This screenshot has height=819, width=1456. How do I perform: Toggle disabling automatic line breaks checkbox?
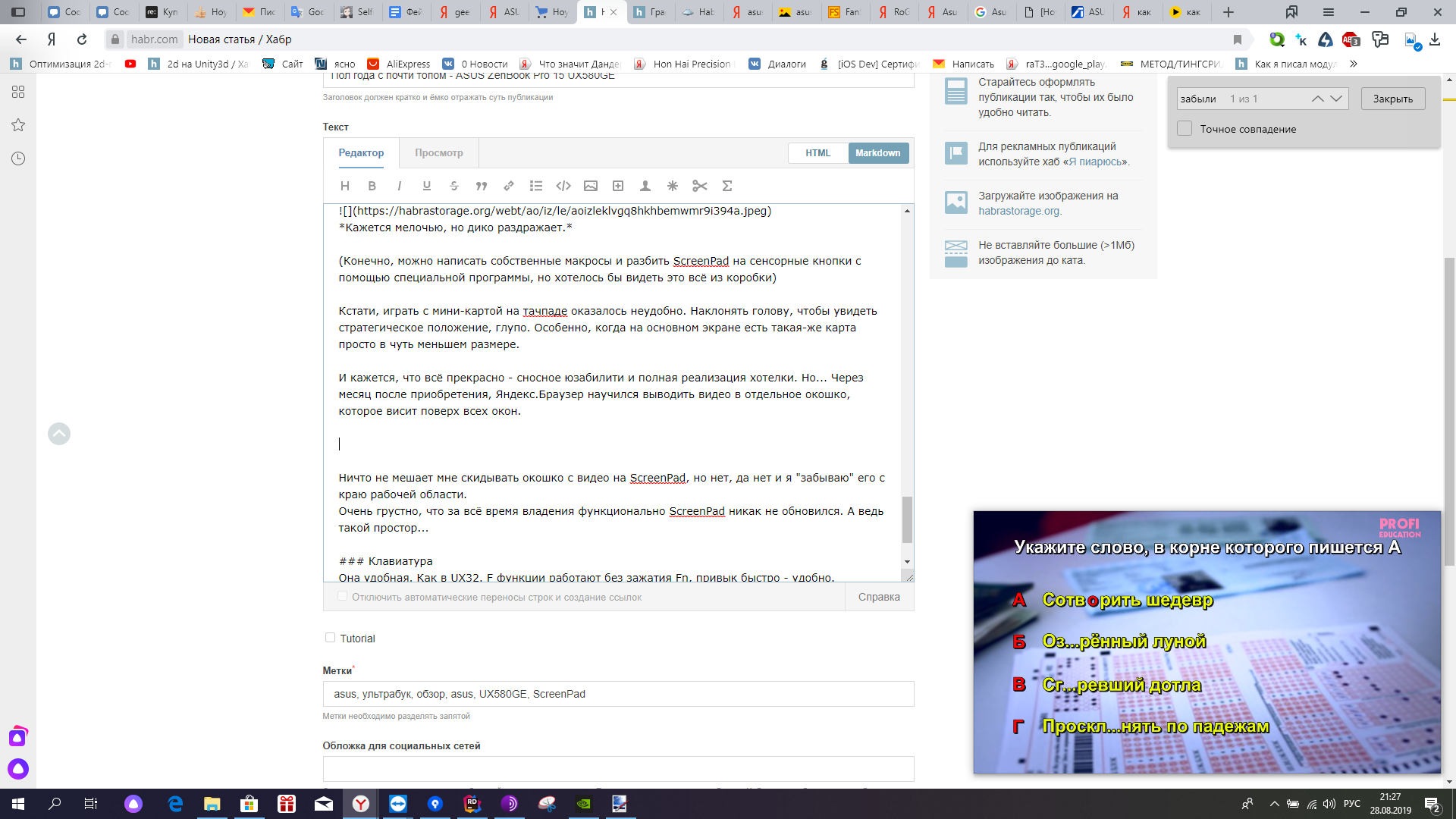[x=342, y=596]
